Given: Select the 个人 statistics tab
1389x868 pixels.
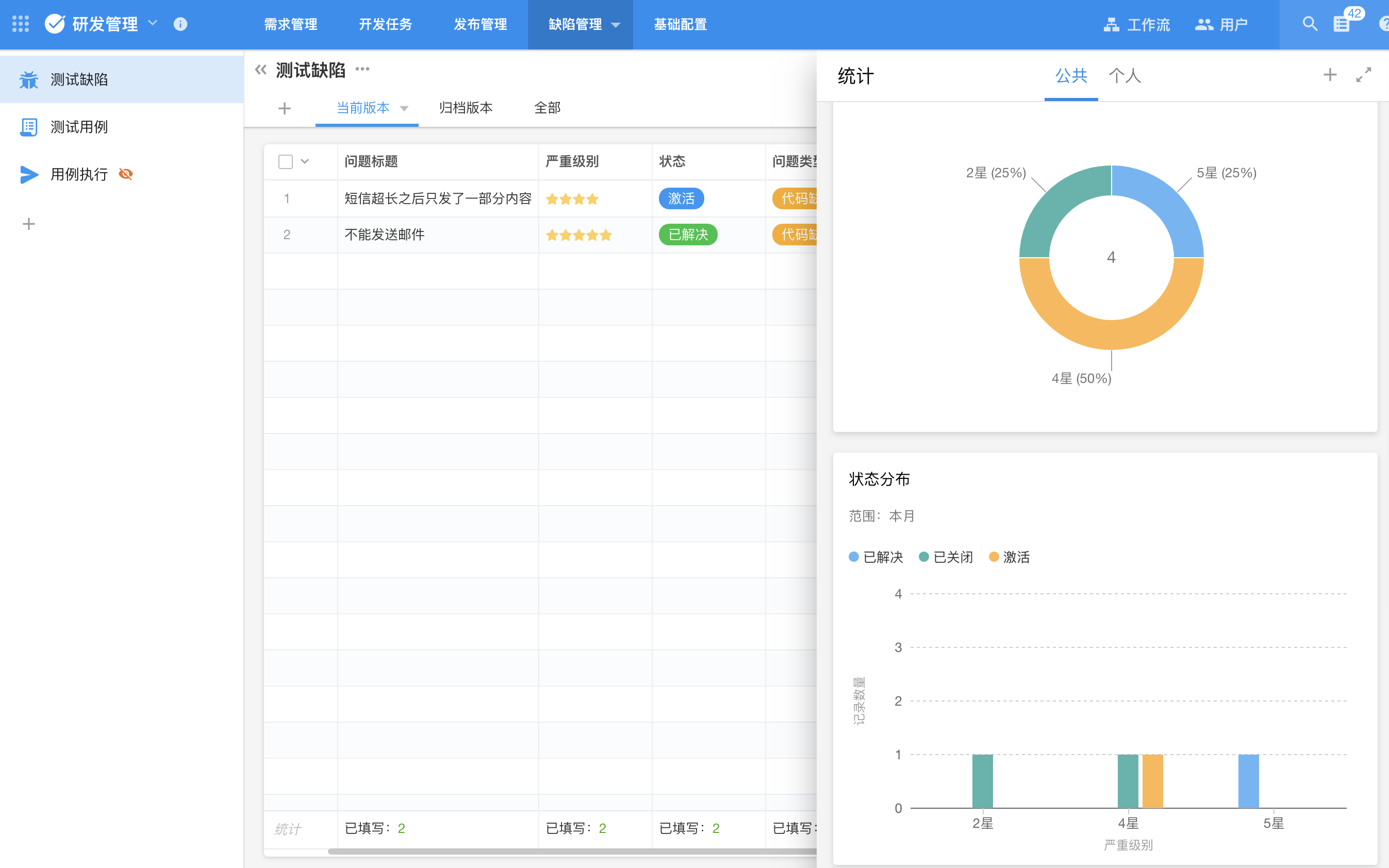Looking at the screenshot, I should pyautogui.click(x=1125, y=75).
